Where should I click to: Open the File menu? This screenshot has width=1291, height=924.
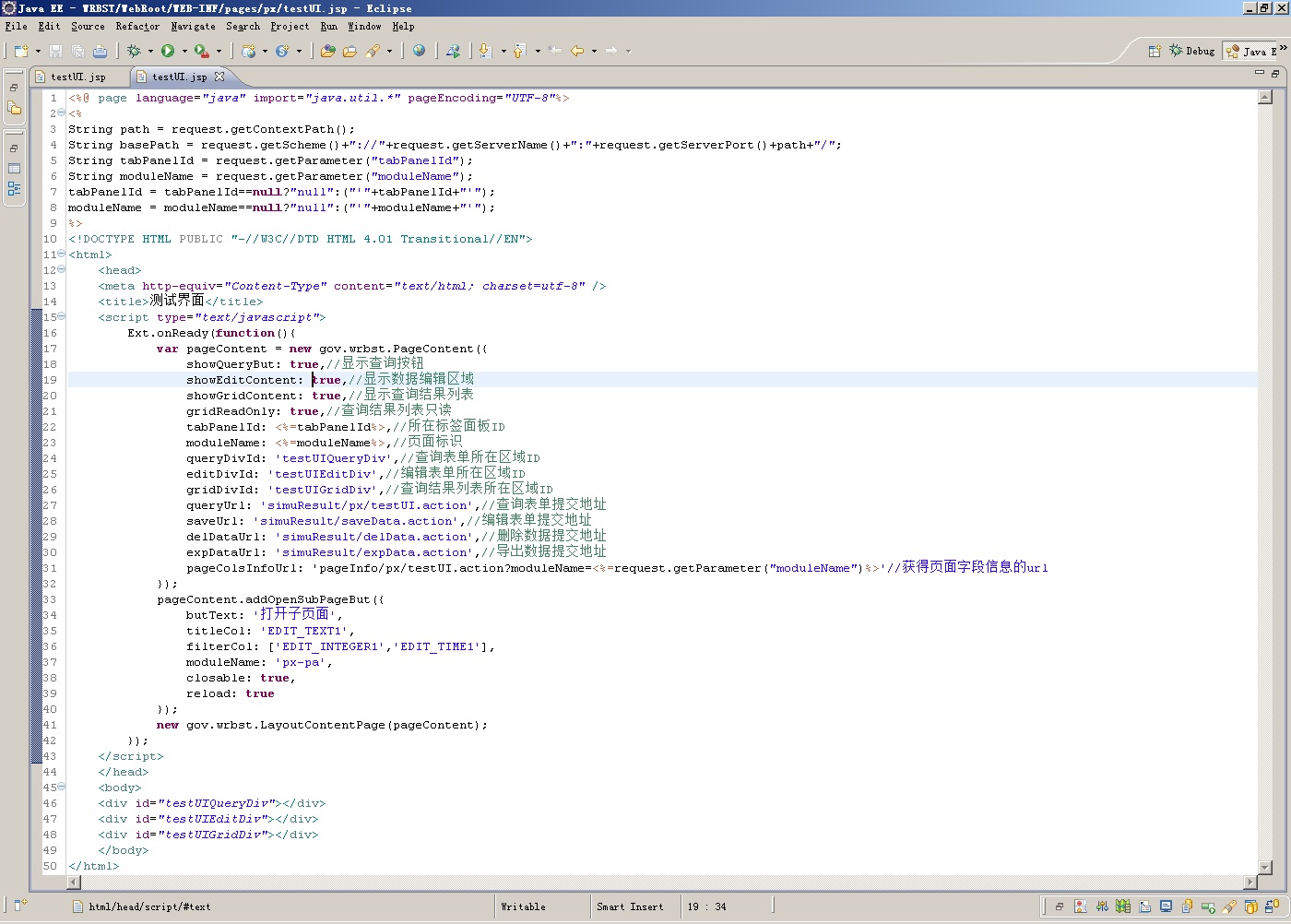(16, 27)
